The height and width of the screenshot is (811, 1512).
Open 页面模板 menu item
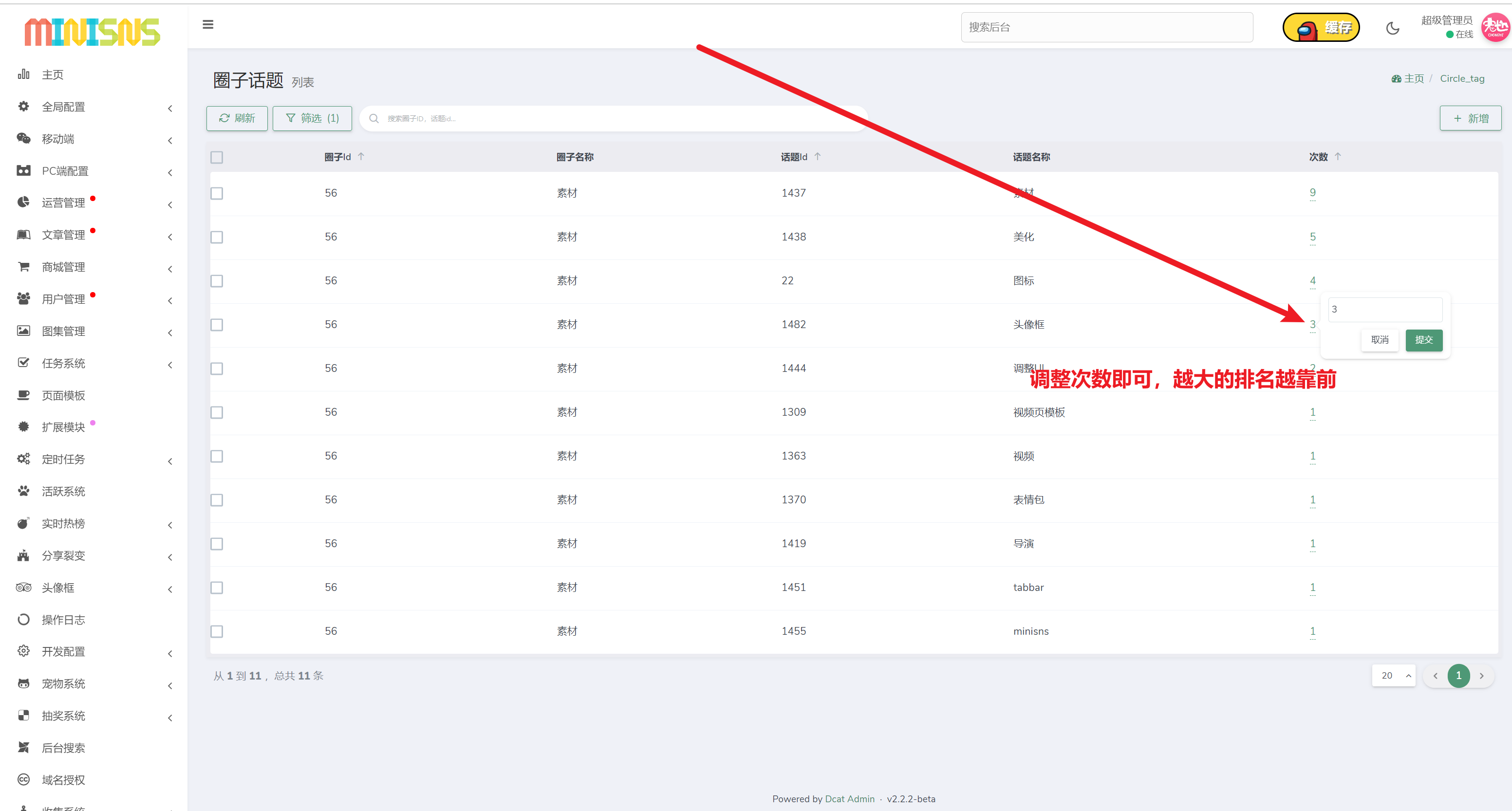click(63, 396)
